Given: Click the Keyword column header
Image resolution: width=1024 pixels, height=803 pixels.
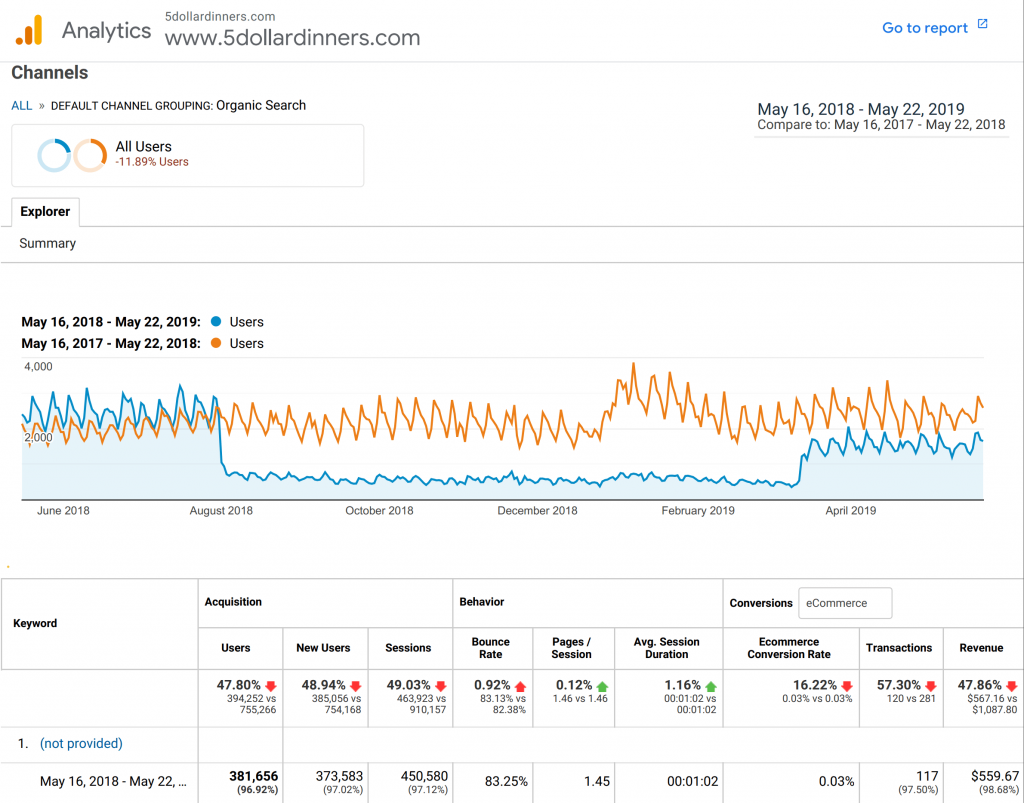Looking at the screenshot, I should tap(35, 623).
